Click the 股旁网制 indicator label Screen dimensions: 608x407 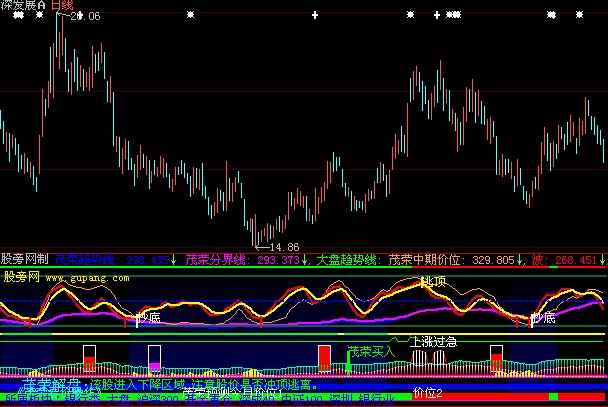click(x=24, y=259)
